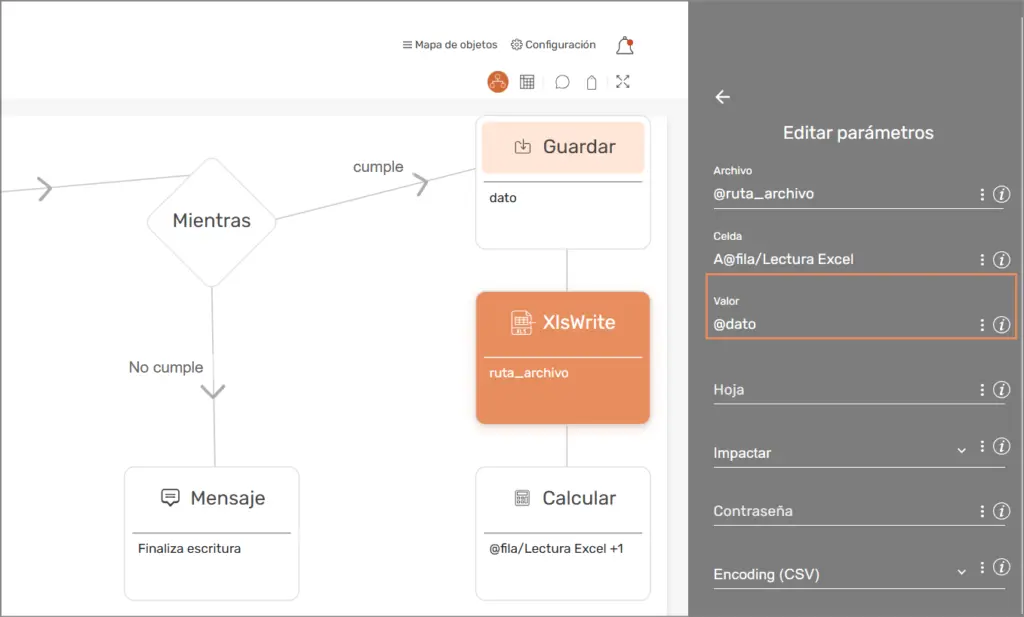This screenshot has height=617, width=1024.
Task: Go back with the panel arrow
Action: point(723,97)
